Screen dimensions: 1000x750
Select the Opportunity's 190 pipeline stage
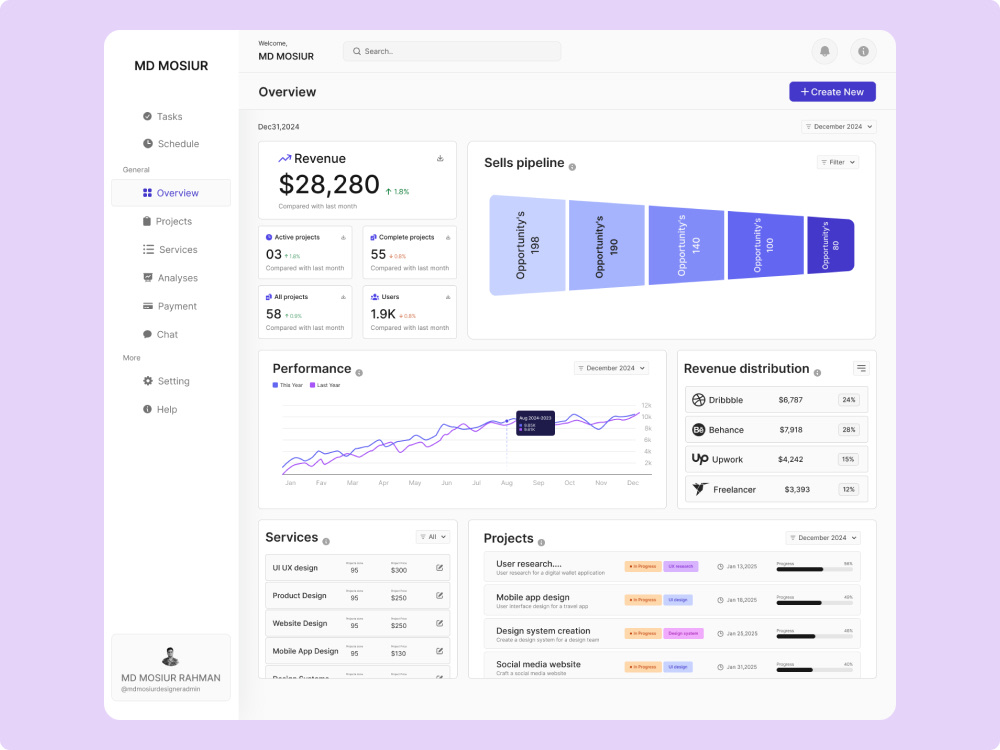tap(607, 246)
